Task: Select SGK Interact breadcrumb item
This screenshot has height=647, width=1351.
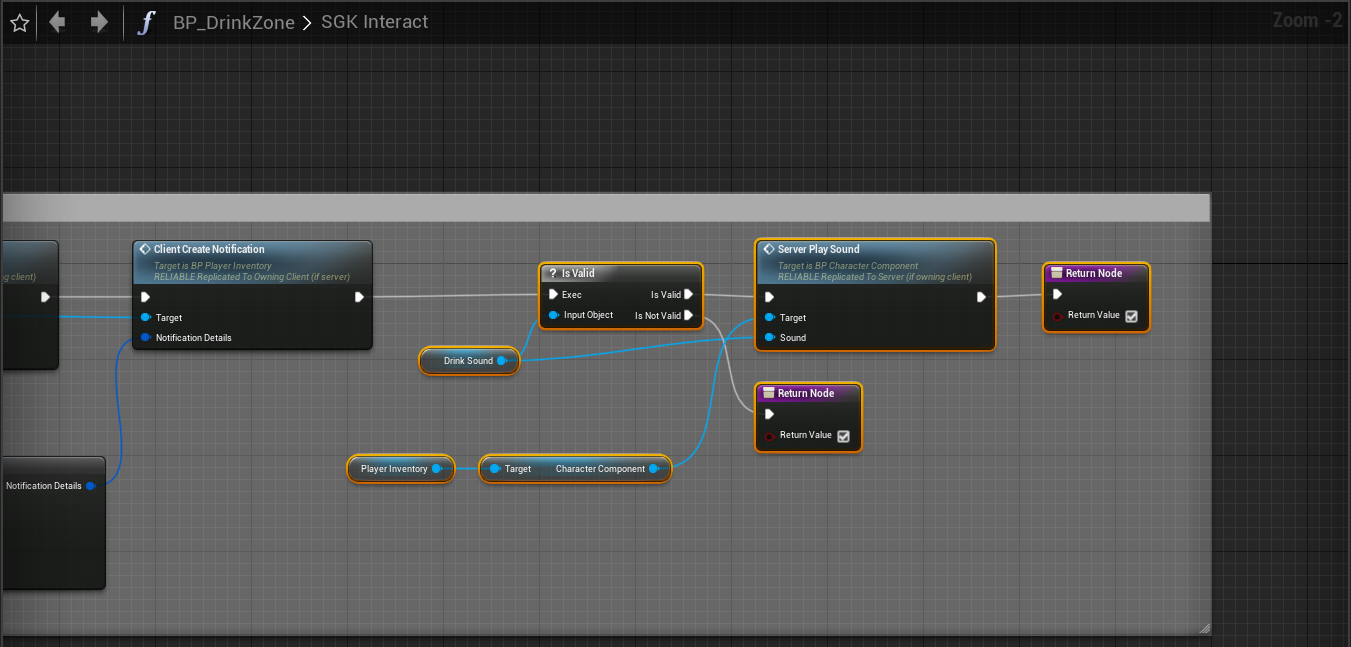Action: pyautogui.click(x=374, y=22)
